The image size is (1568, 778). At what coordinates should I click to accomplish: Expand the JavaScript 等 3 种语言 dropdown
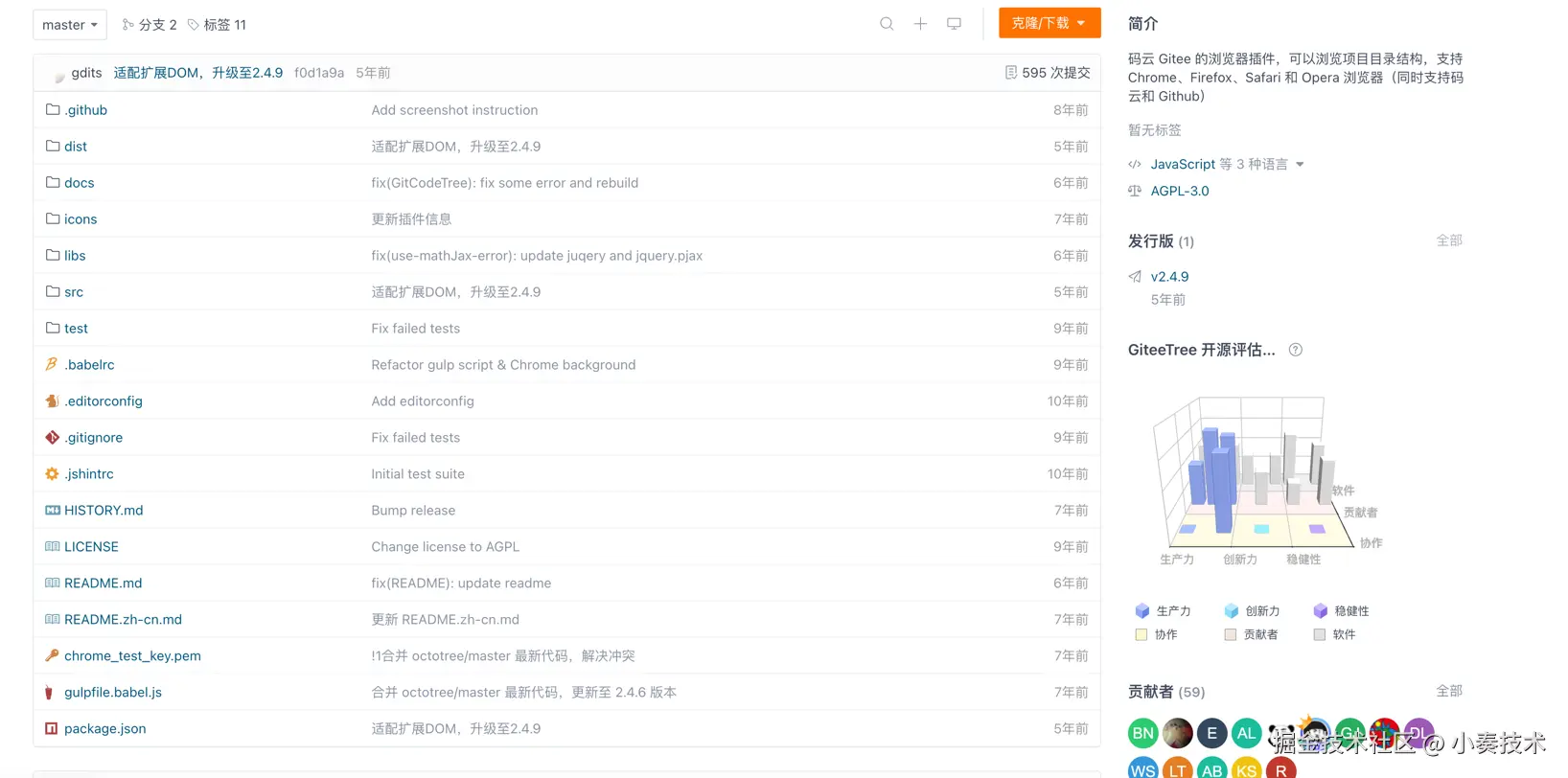click(x=1227, y=164)
